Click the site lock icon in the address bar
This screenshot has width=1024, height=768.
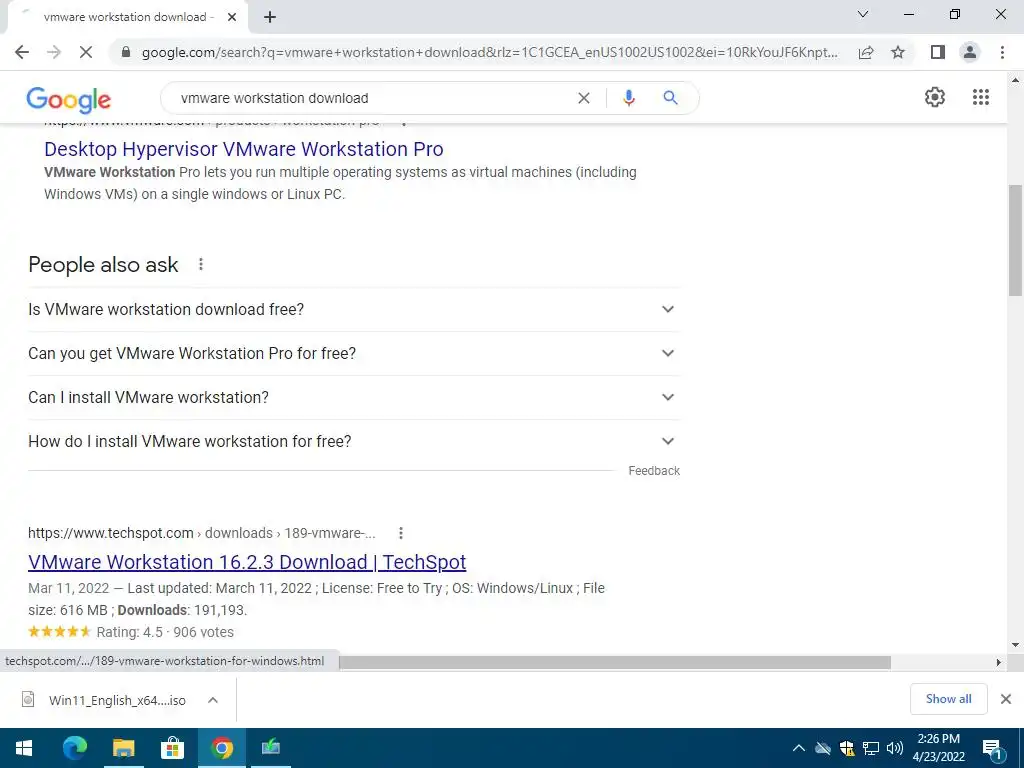click(x=127, y=52)
